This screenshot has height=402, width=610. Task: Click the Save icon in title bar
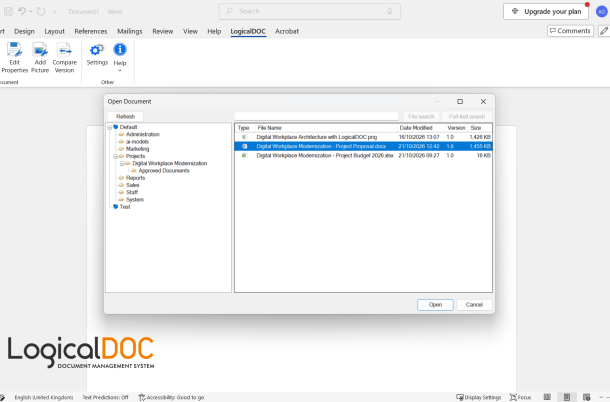(x=8, y=11)
